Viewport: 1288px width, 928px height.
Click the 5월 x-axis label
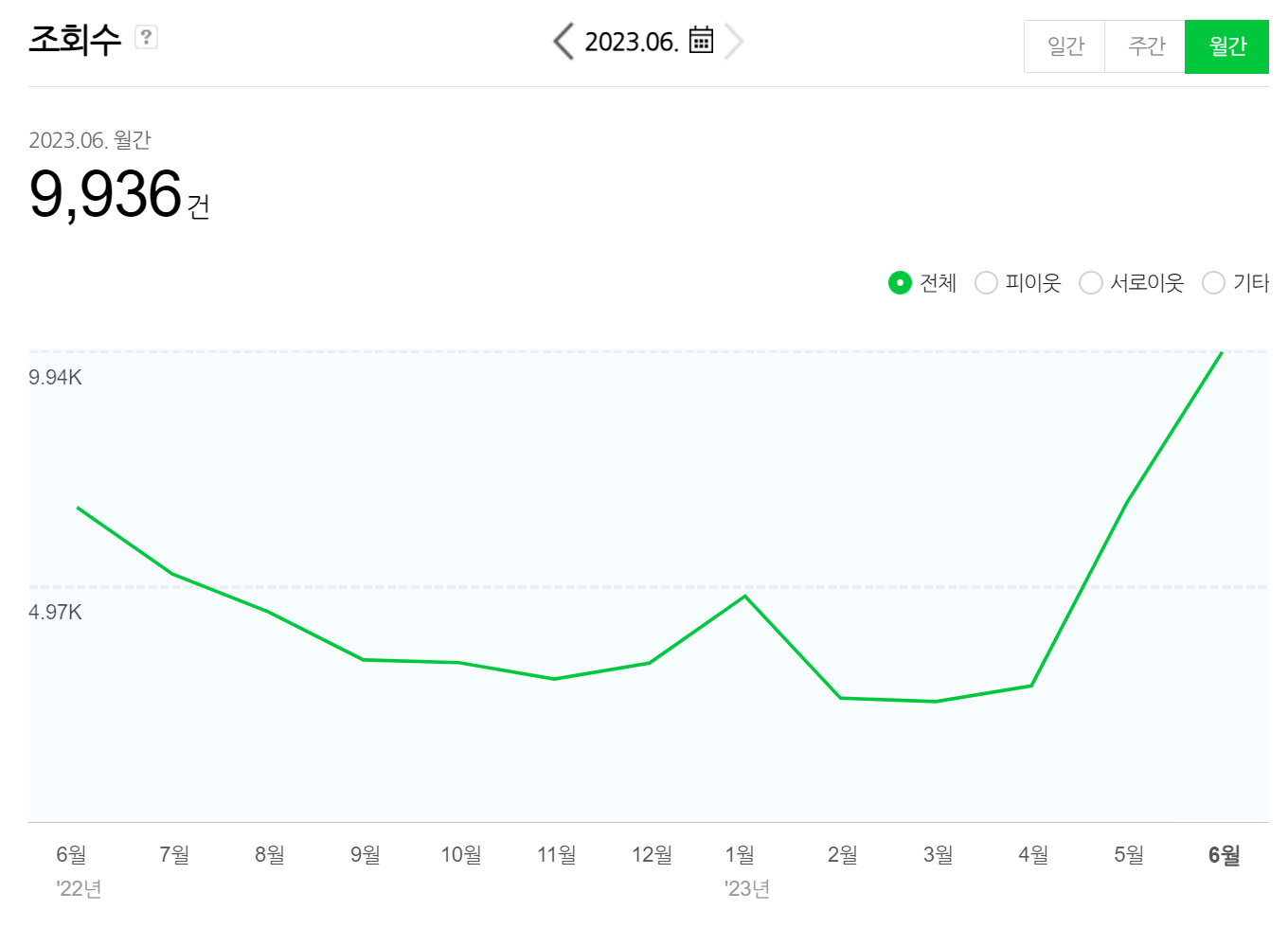coord(1129,855)
